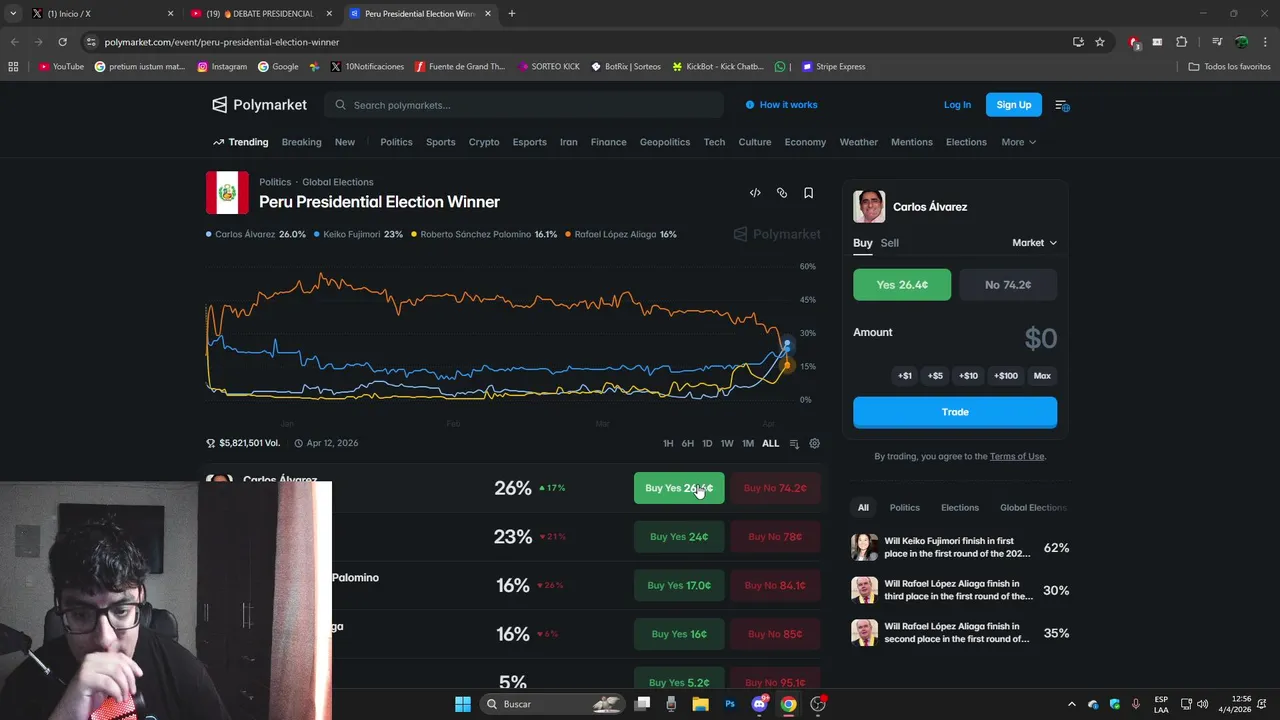This screenshot has height=720, width=1280.
Task: Open the Instagram bookmark
Action: click(222, 67)
